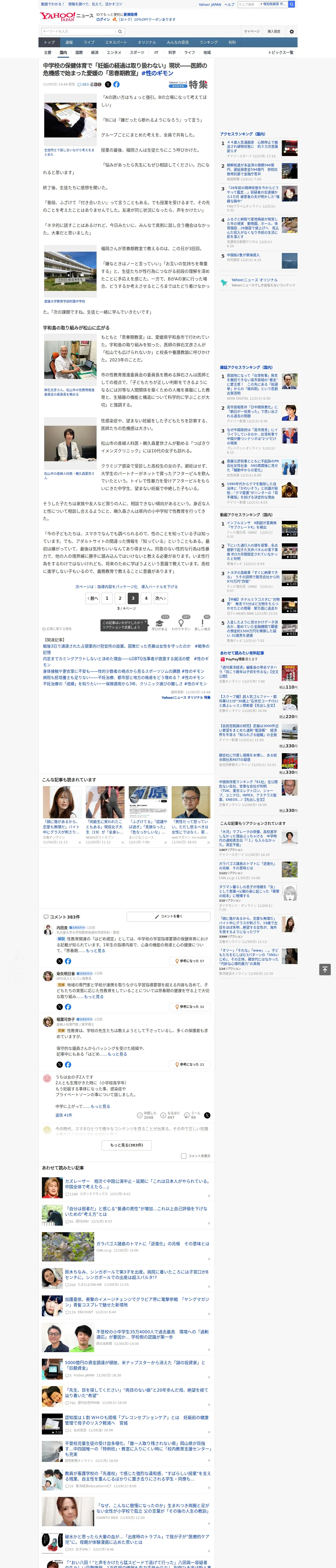
Task: Click the keyword search input field
Action: click(x=79, y=32)
